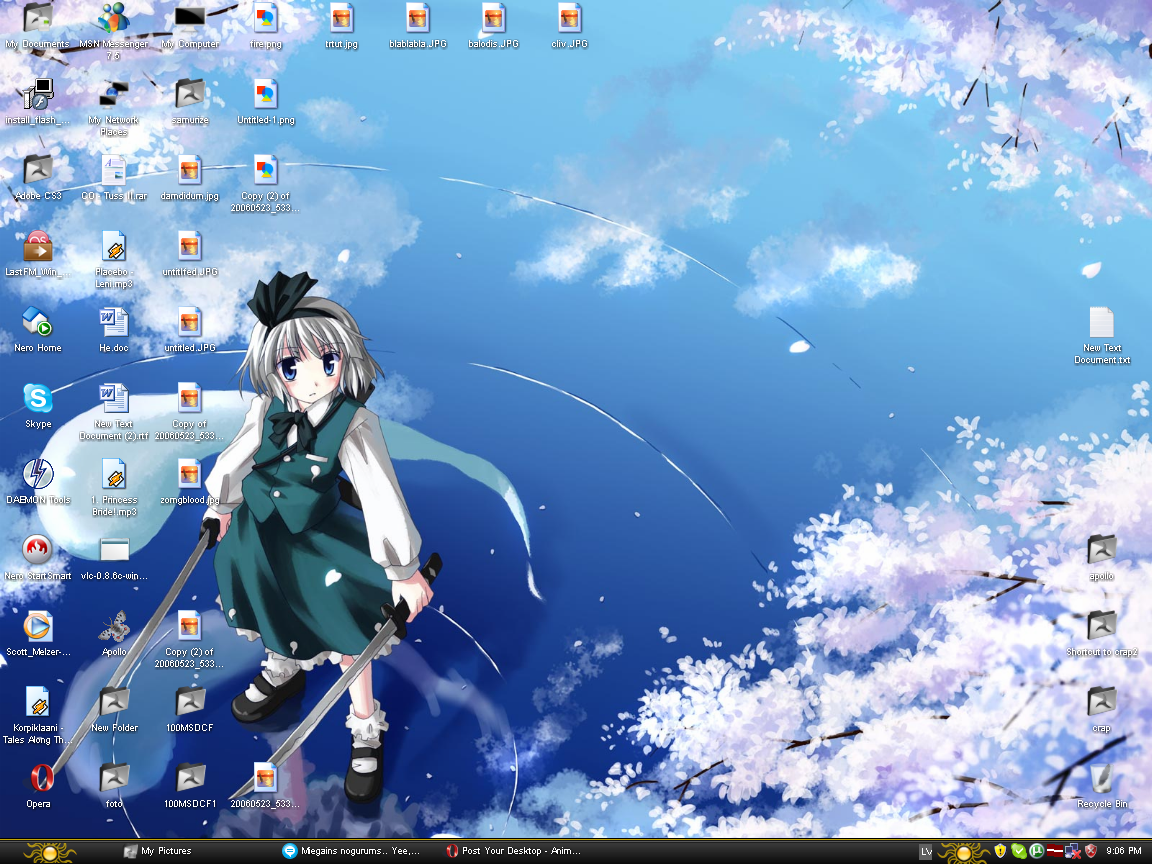Viewport: 1152px width, 864px height.
Task: Launch the Nero StartSmart shortcut
Action: (37, 557)
